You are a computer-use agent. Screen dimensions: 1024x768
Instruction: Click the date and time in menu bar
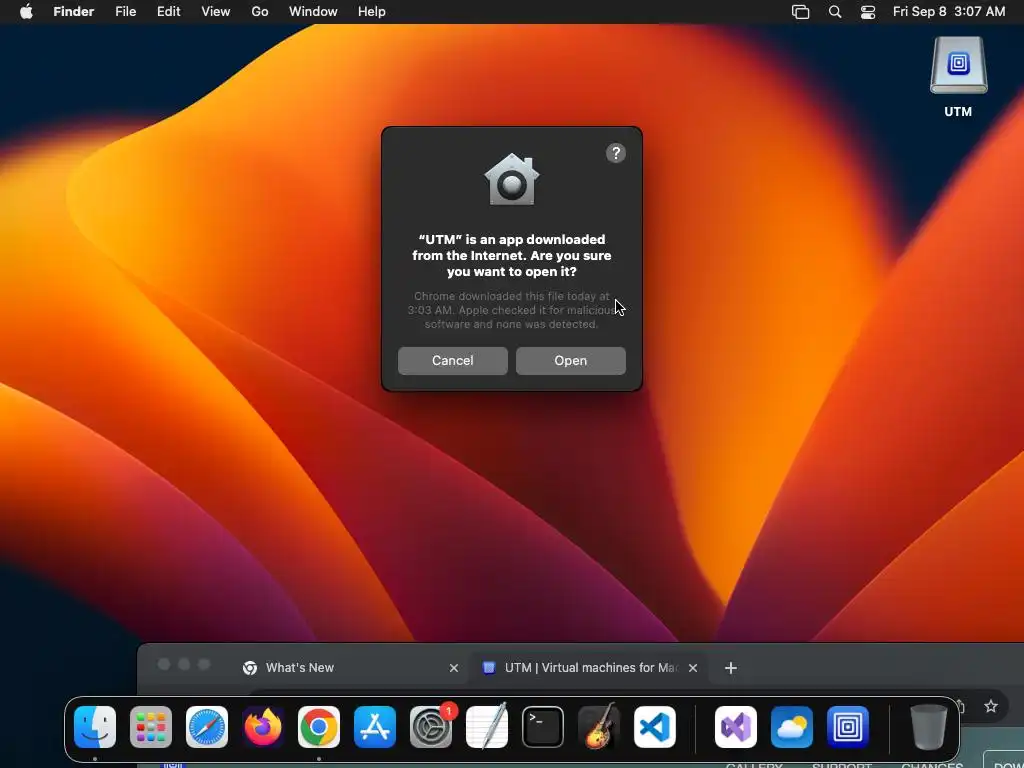(x=949, y=12)
